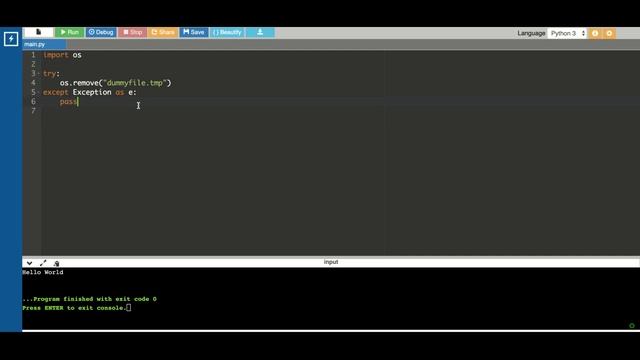The width and height of the screenshot is (640, 360).
Task: Start debugging with the Debug button
Action: pos(101,32)
